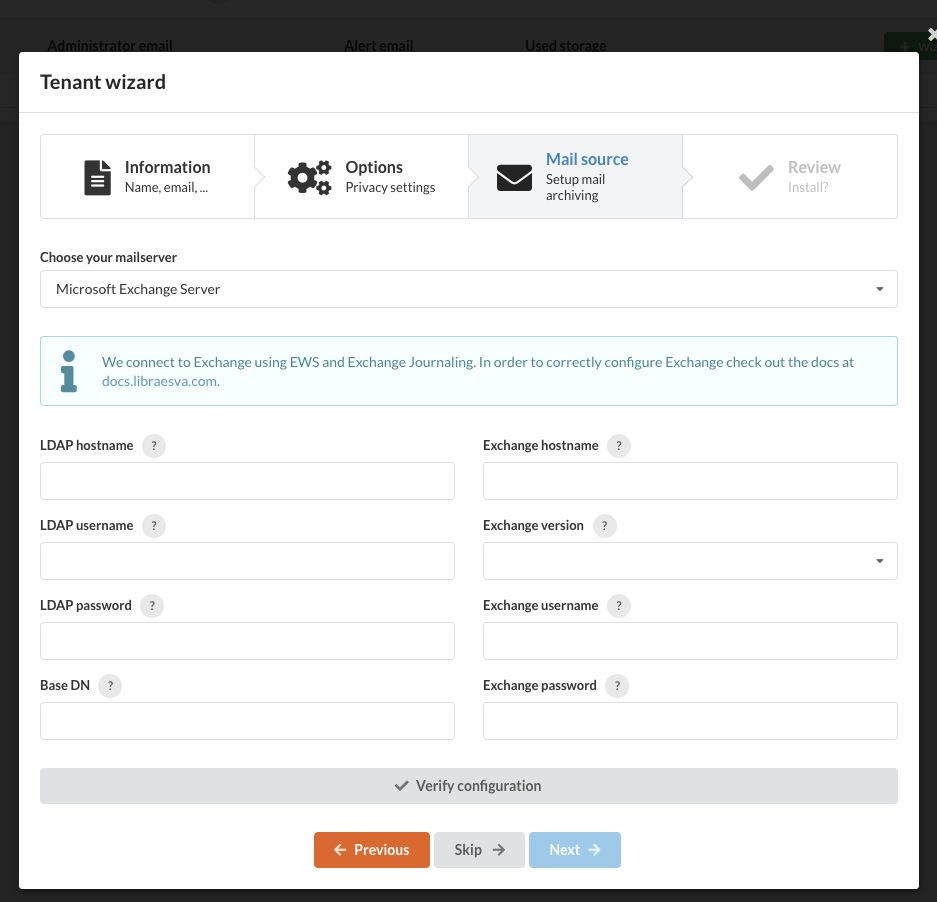Open help for Base DN

tap(110, 686)
